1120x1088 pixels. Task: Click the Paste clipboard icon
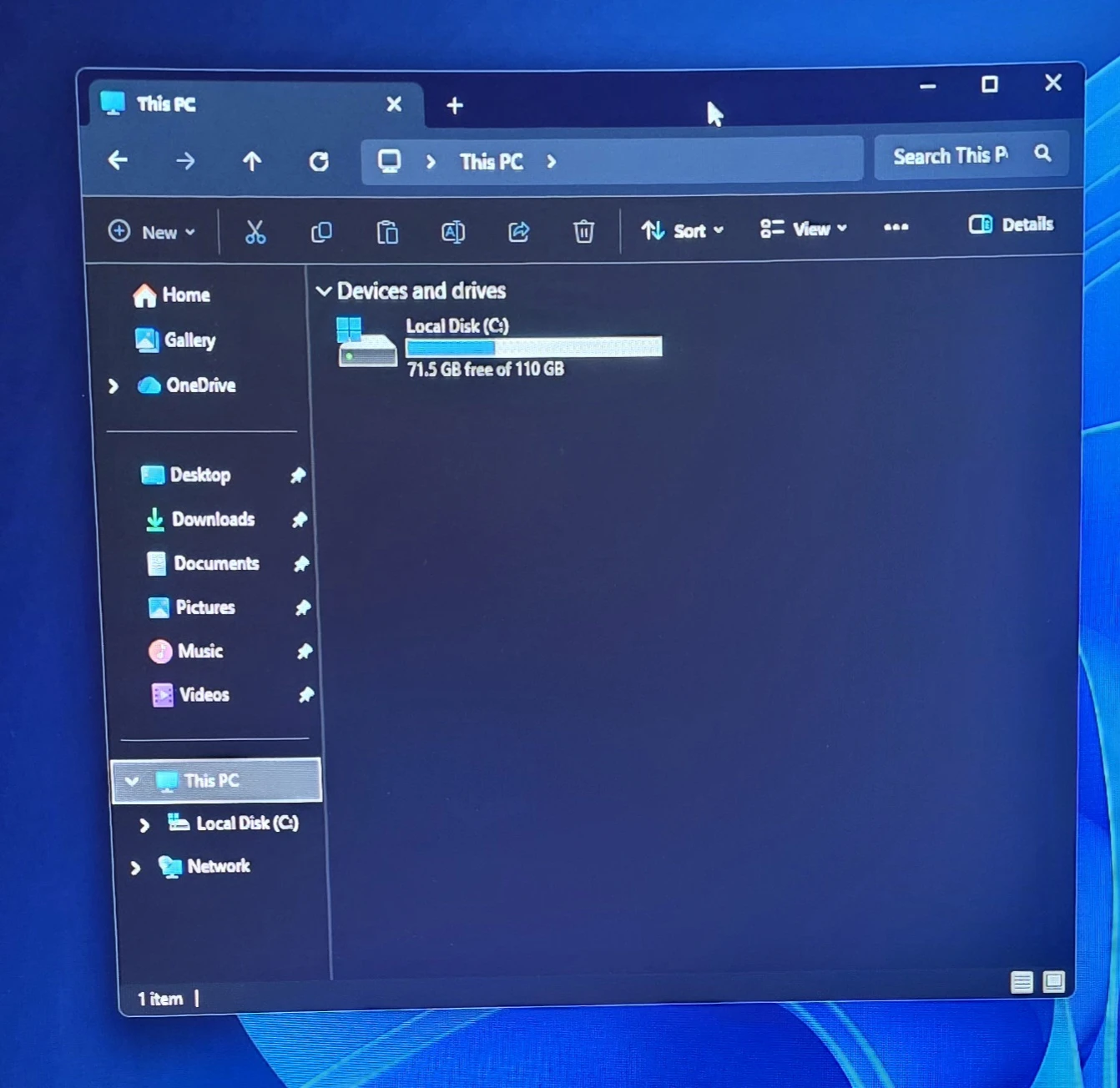tap(387, 232)
